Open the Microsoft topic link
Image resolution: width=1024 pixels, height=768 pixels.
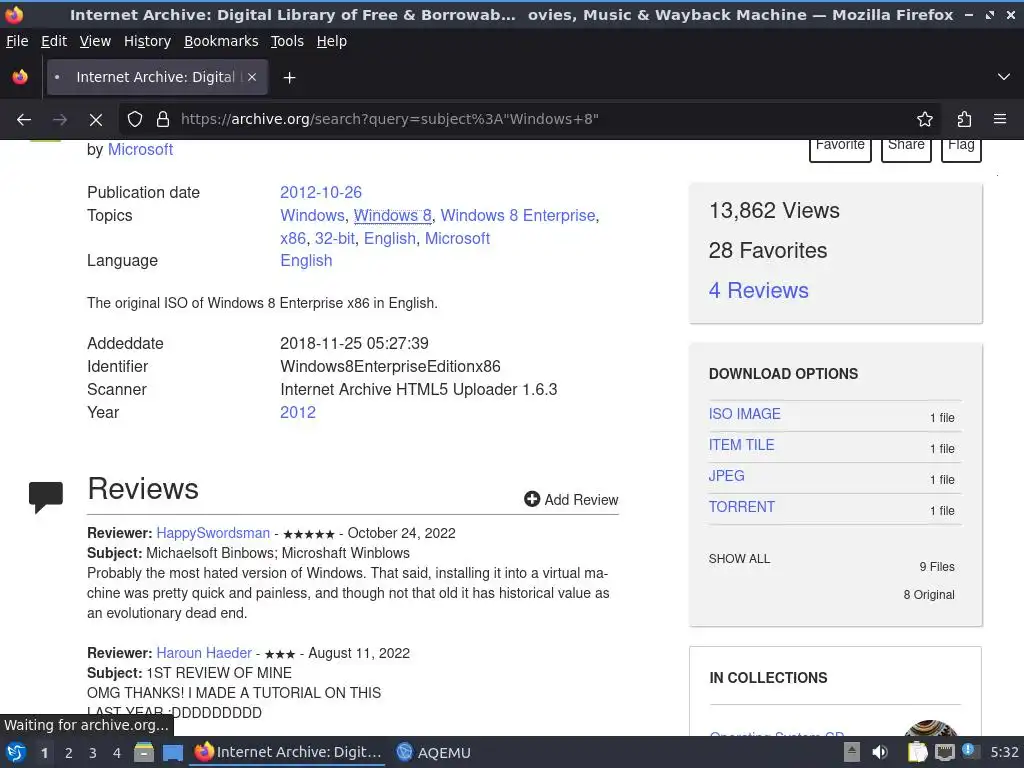(457, 238)
